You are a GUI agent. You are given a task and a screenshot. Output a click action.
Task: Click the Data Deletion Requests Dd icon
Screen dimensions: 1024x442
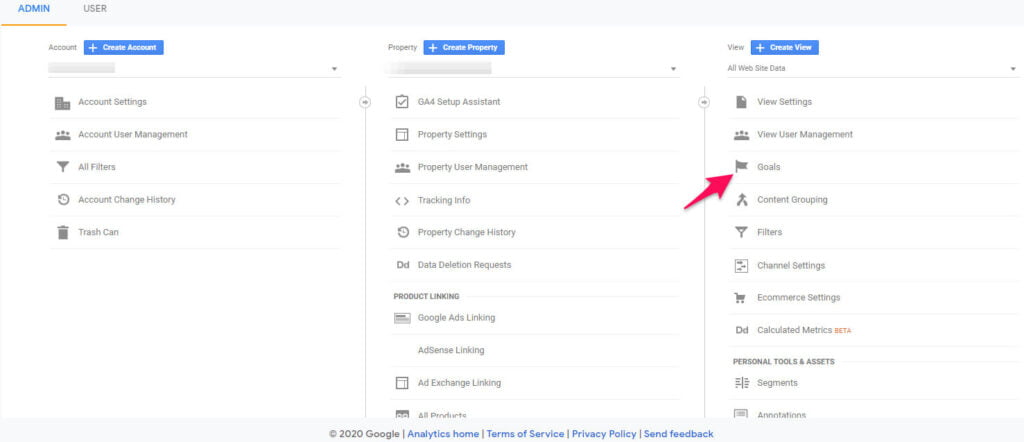[402, 265]
